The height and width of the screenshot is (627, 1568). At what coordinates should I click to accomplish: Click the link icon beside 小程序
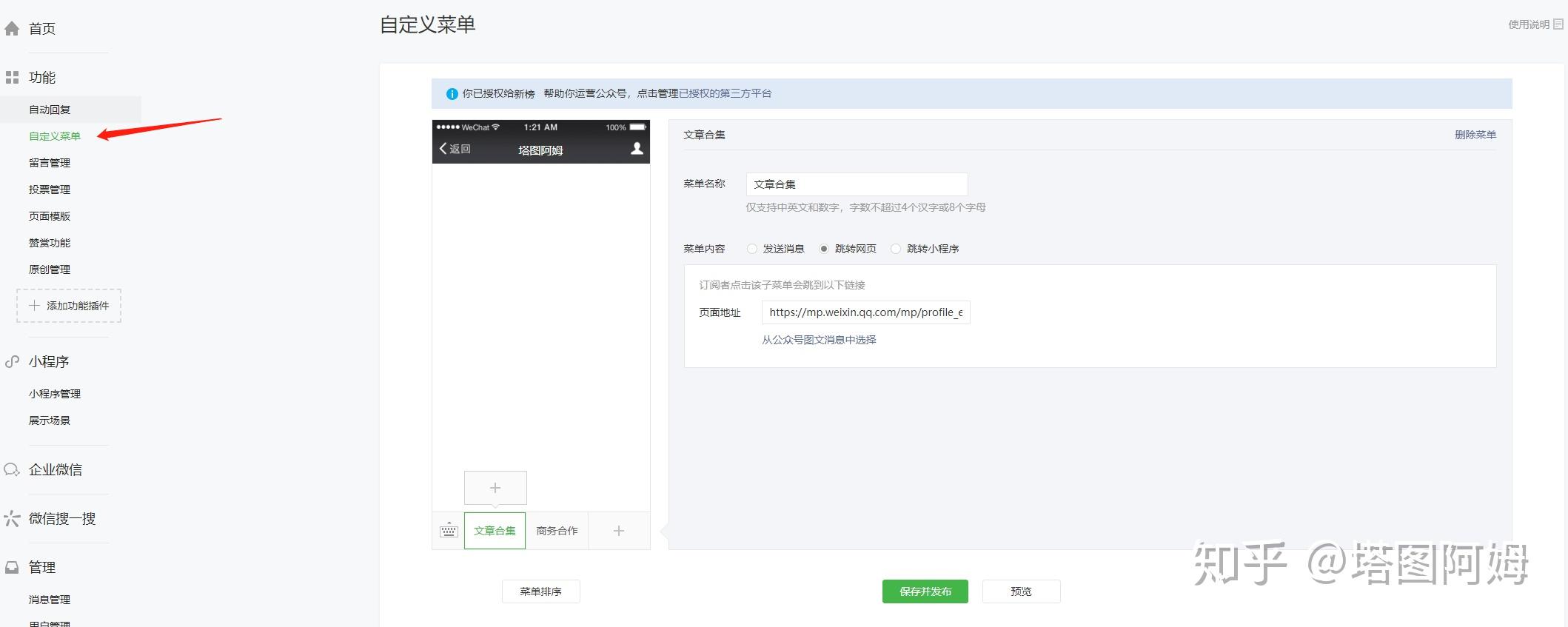pyautogui.click(x=12, y=361)
